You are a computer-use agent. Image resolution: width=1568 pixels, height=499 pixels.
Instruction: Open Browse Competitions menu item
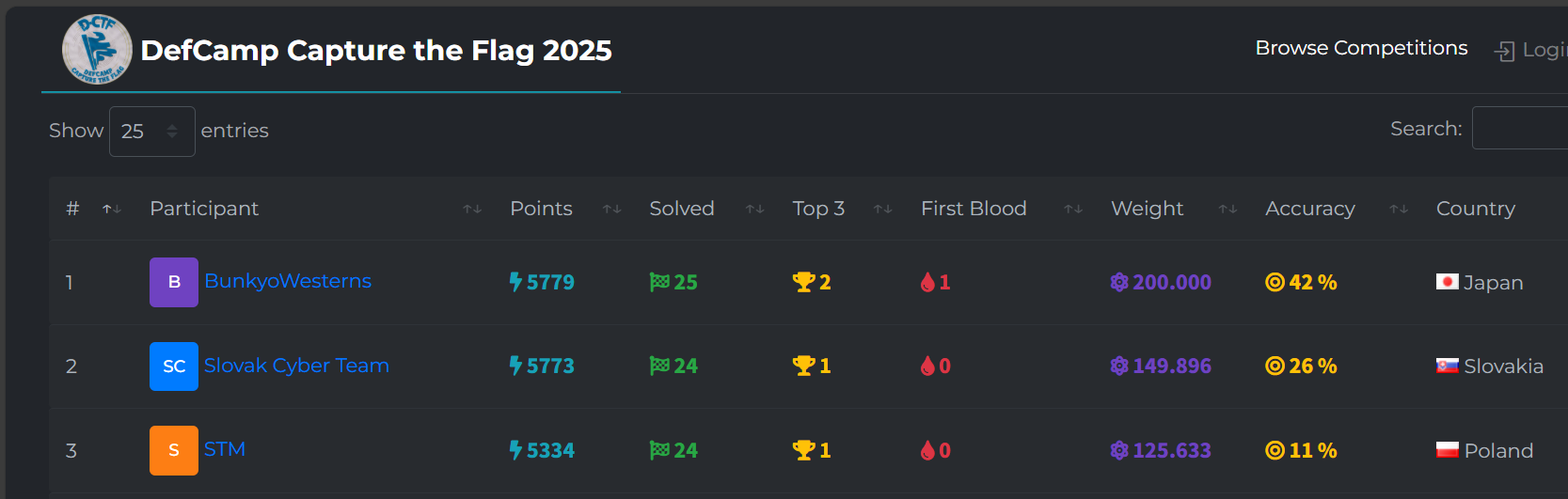[x=1361, y=48]
